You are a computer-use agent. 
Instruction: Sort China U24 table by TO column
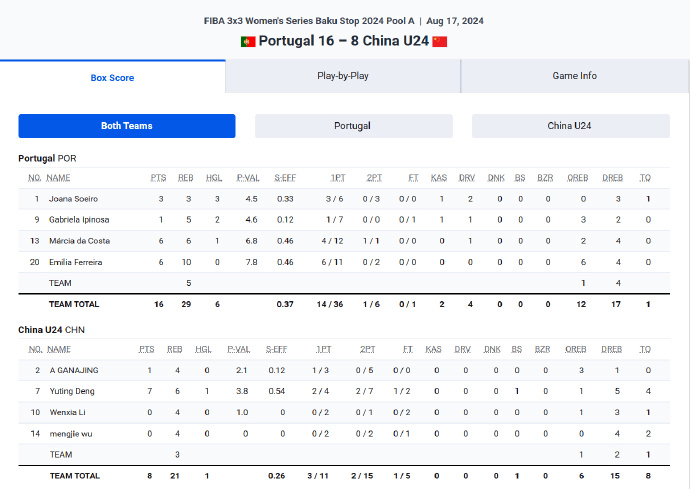click(x=646, y=349)
